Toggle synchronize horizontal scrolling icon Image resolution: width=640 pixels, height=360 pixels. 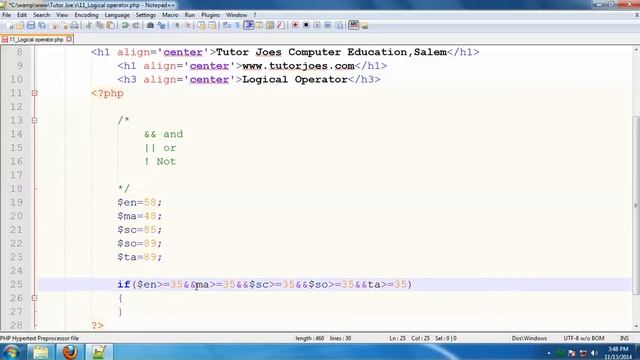(x=212, y=25)
